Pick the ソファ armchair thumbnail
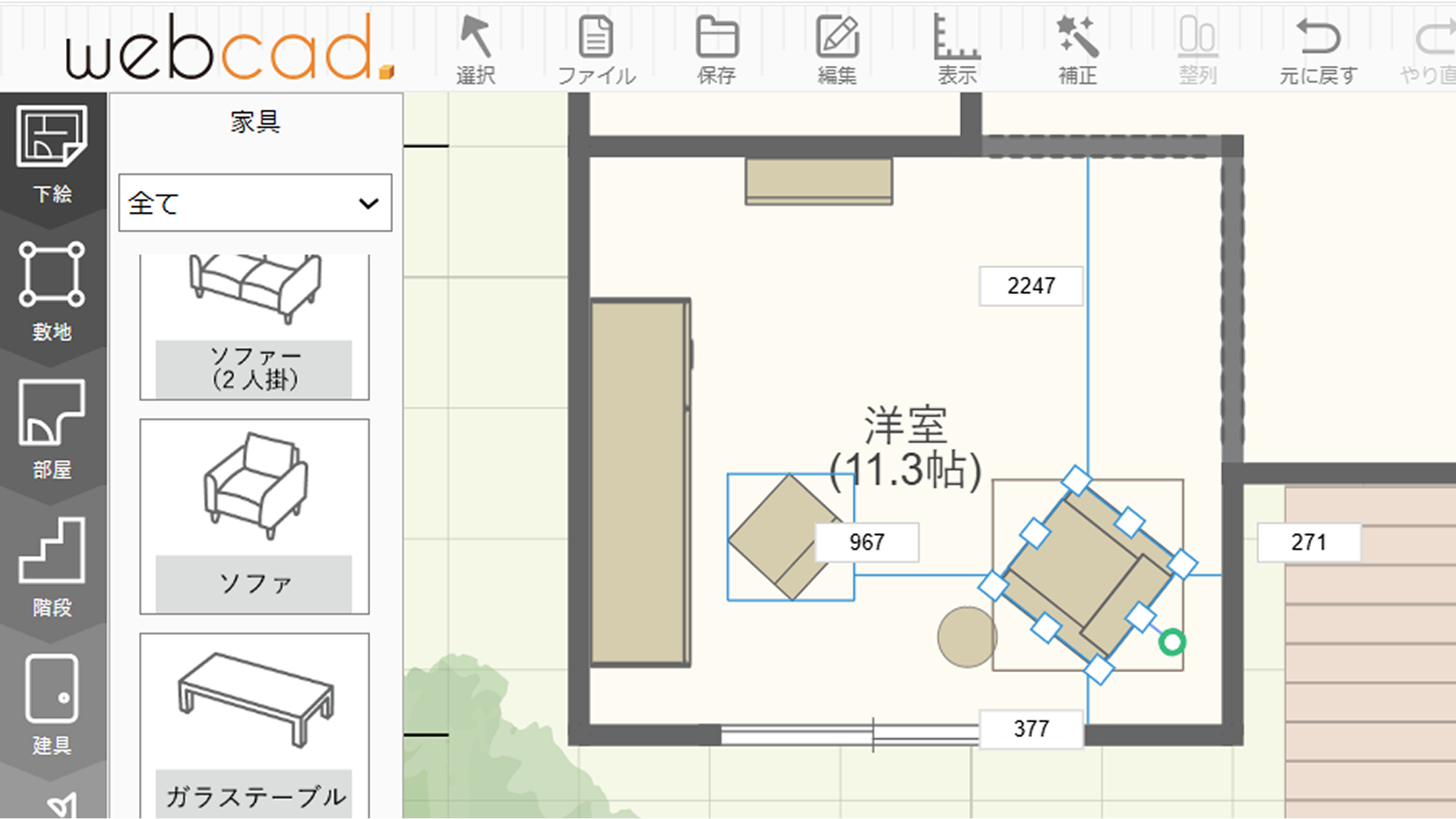The width and height of the screenshot is (1456, 819). [255, 516]
